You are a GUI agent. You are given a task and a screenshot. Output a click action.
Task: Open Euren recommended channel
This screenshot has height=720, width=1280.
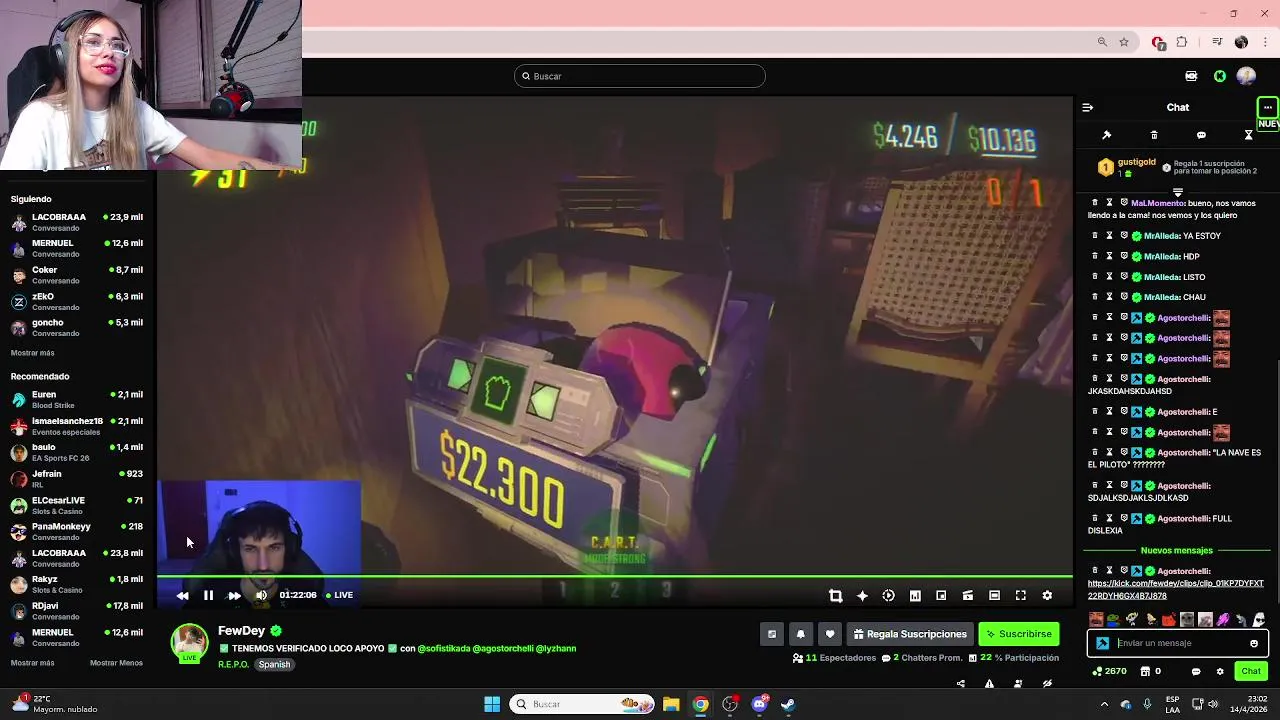click(x=77, y=400)
